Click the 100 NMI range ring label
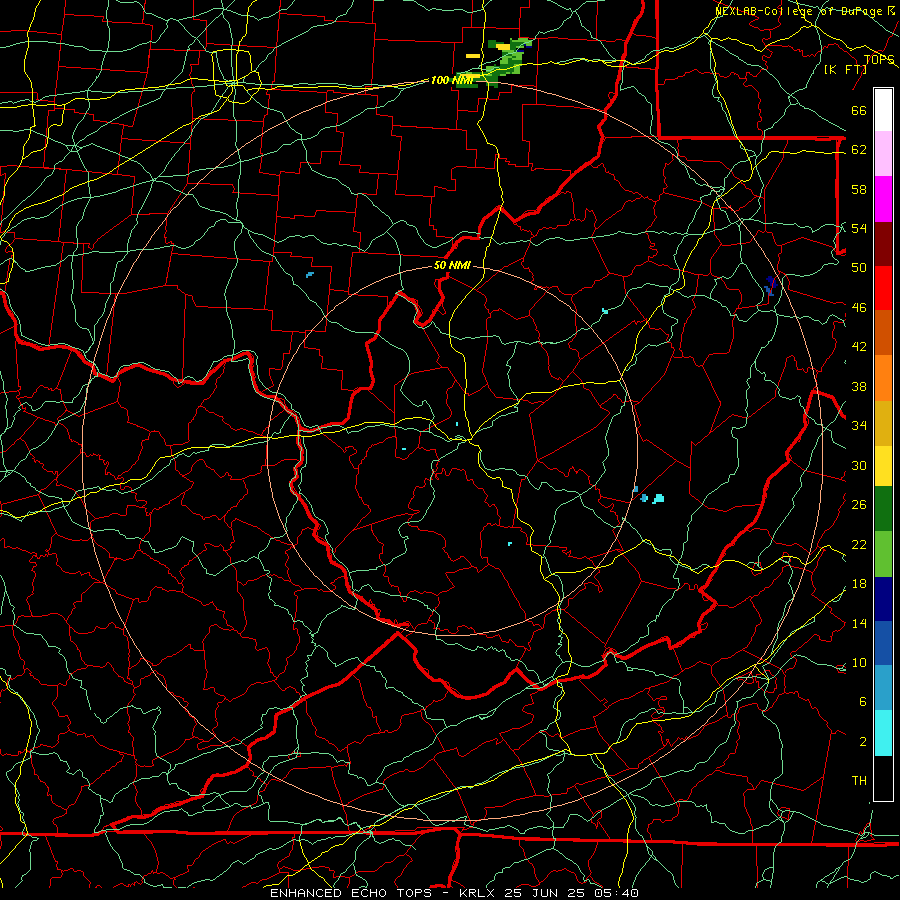 tap(451, 80)
